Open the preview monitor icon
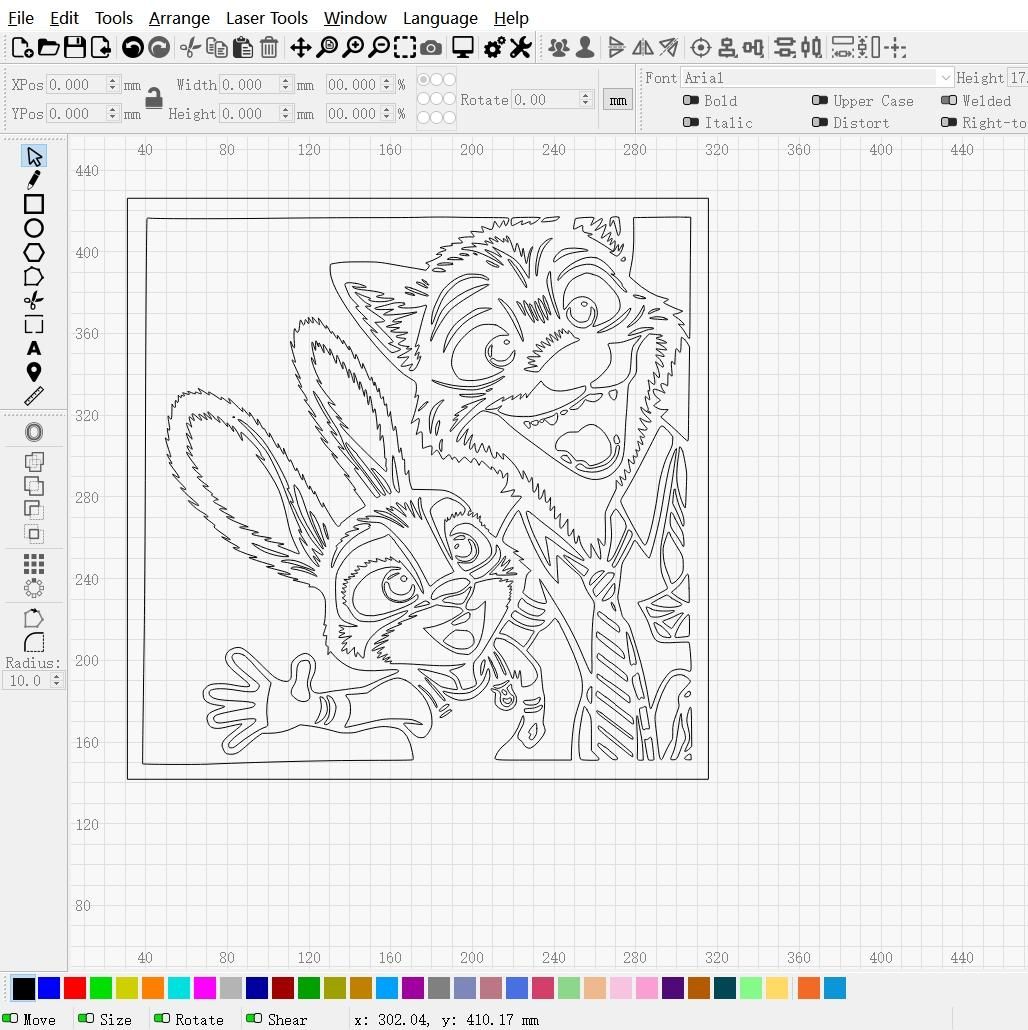The image size is (1028, 1030). coord(462,47)
